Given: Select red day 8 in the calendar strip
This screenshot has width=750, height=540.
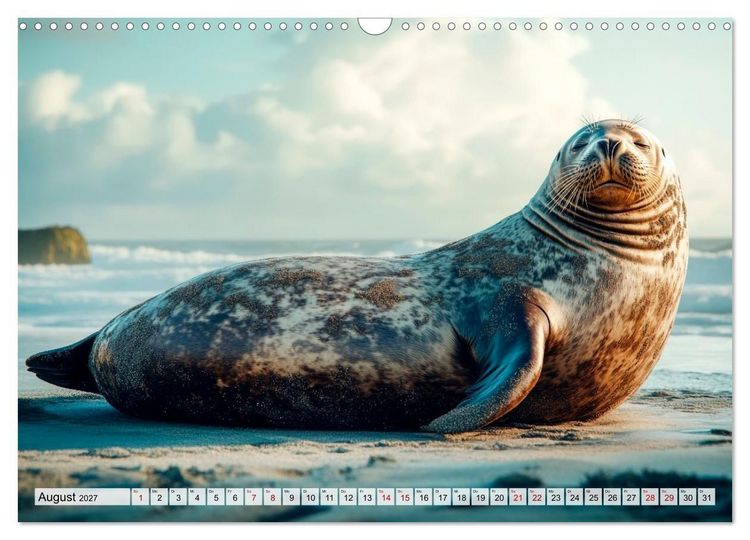Looking at the screenshot, I should [x=272, y=497].
